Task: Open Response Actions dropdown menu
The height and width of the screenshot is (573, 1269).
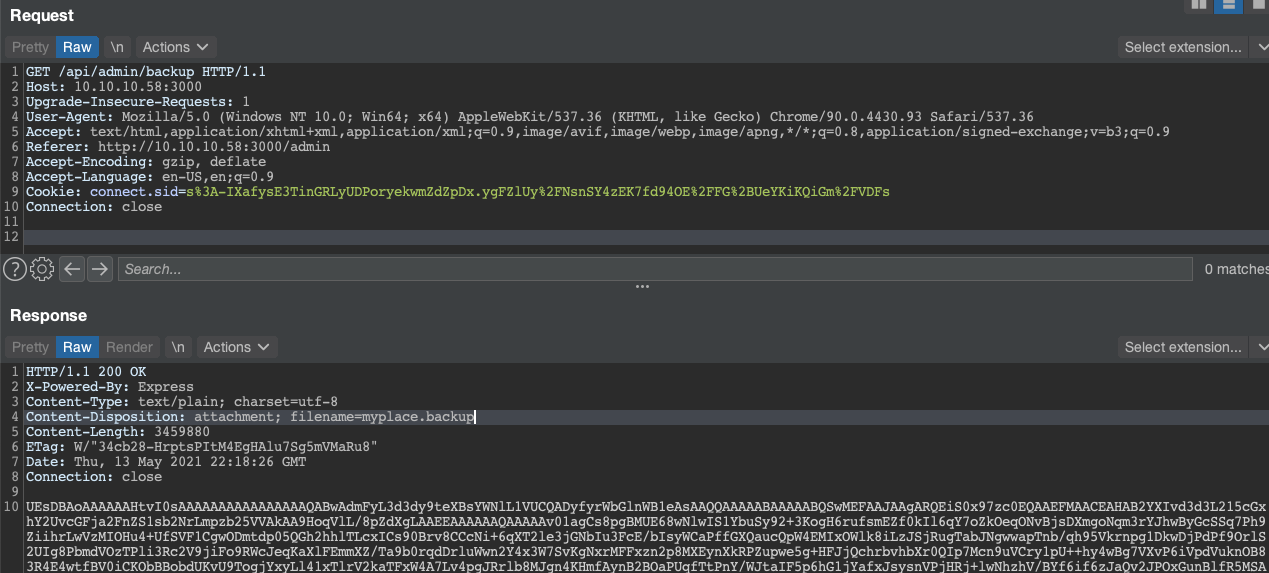Action: 236,347
